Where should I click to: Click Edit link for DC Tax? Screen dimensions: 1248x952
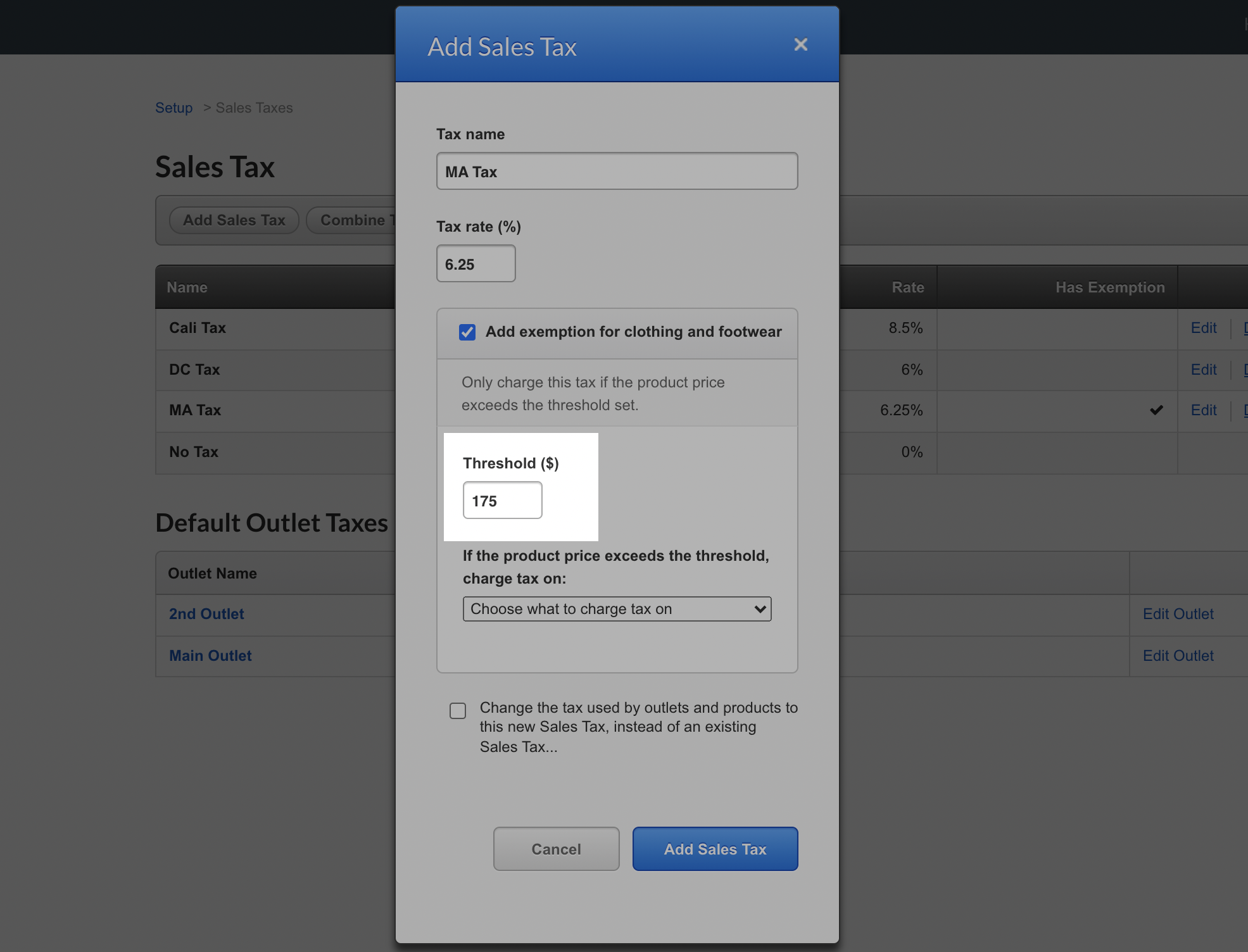pos(1203,370)
